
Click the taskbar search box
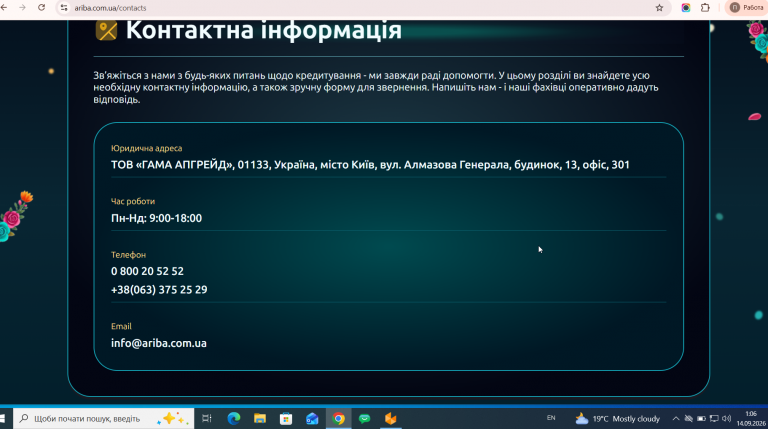(x=103, y=419)
